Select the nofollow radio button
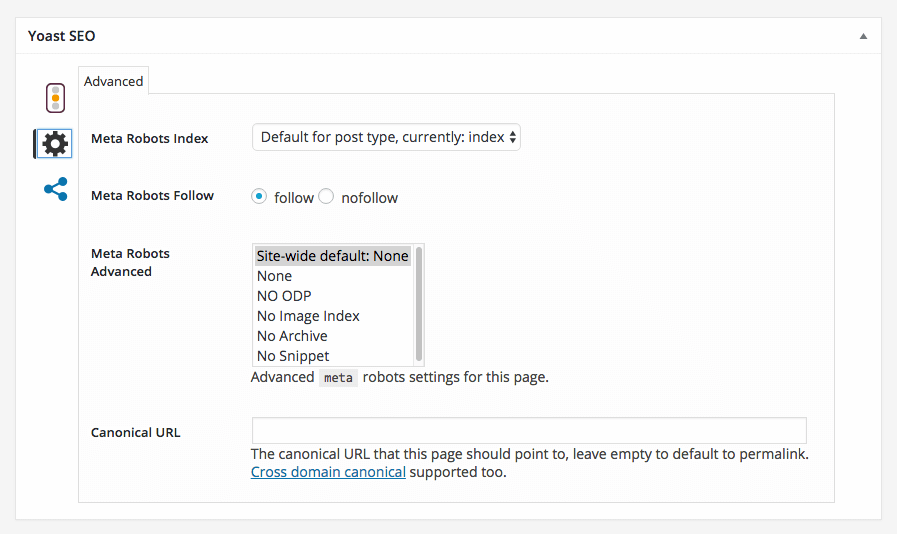Image resolution: width=897 pixels, height=534 pixels. coord(326,196)
